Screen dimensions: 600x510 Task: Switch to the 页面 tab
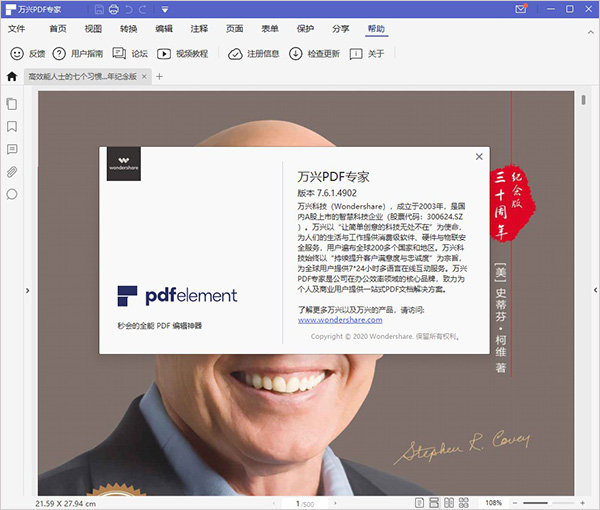[x=235, y=29]
